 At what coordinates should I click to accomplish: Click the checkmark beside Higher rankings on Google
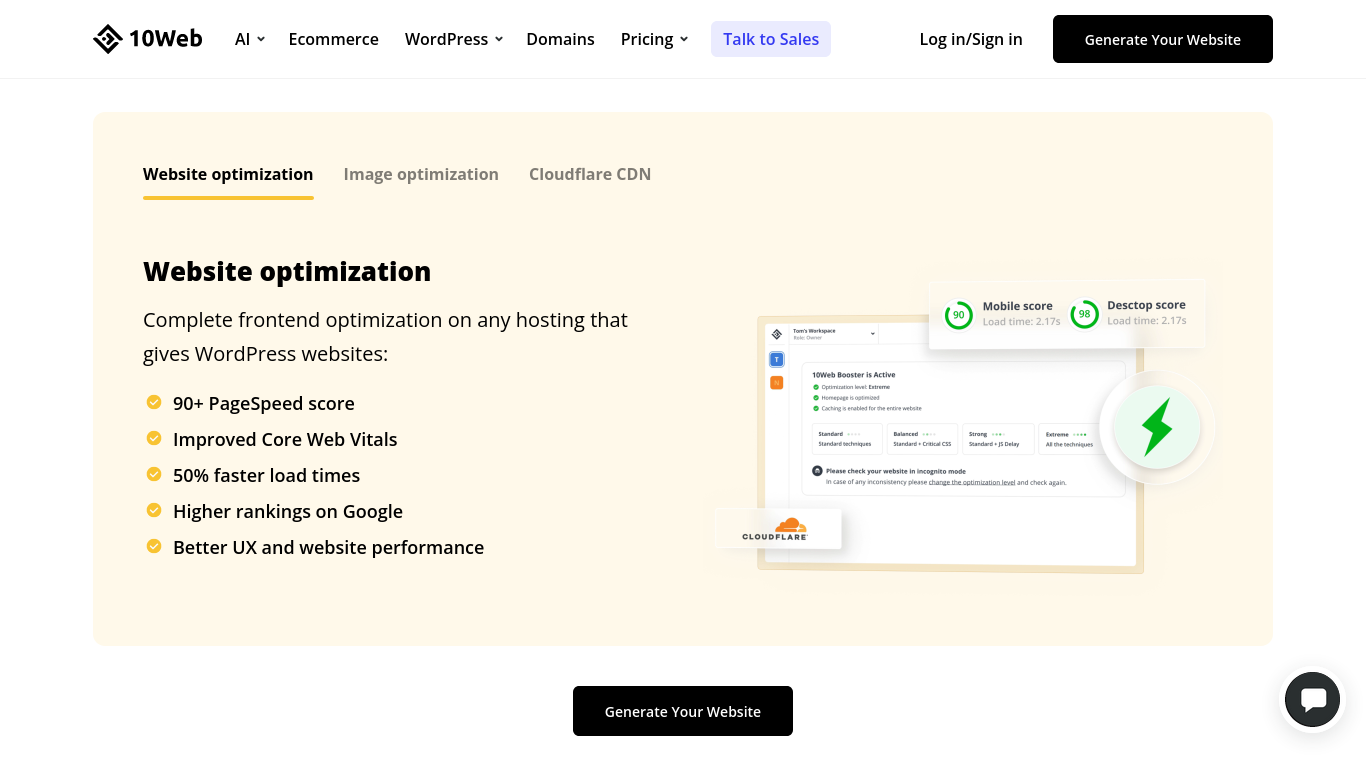click(x=154, y=510)
